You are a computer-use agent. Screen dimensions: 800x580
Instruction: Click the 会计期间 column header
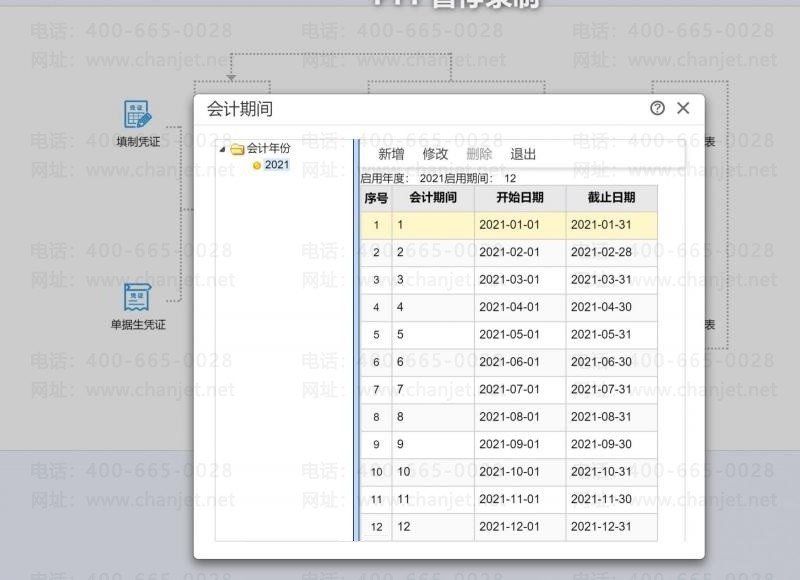click(x=433, y=198)
